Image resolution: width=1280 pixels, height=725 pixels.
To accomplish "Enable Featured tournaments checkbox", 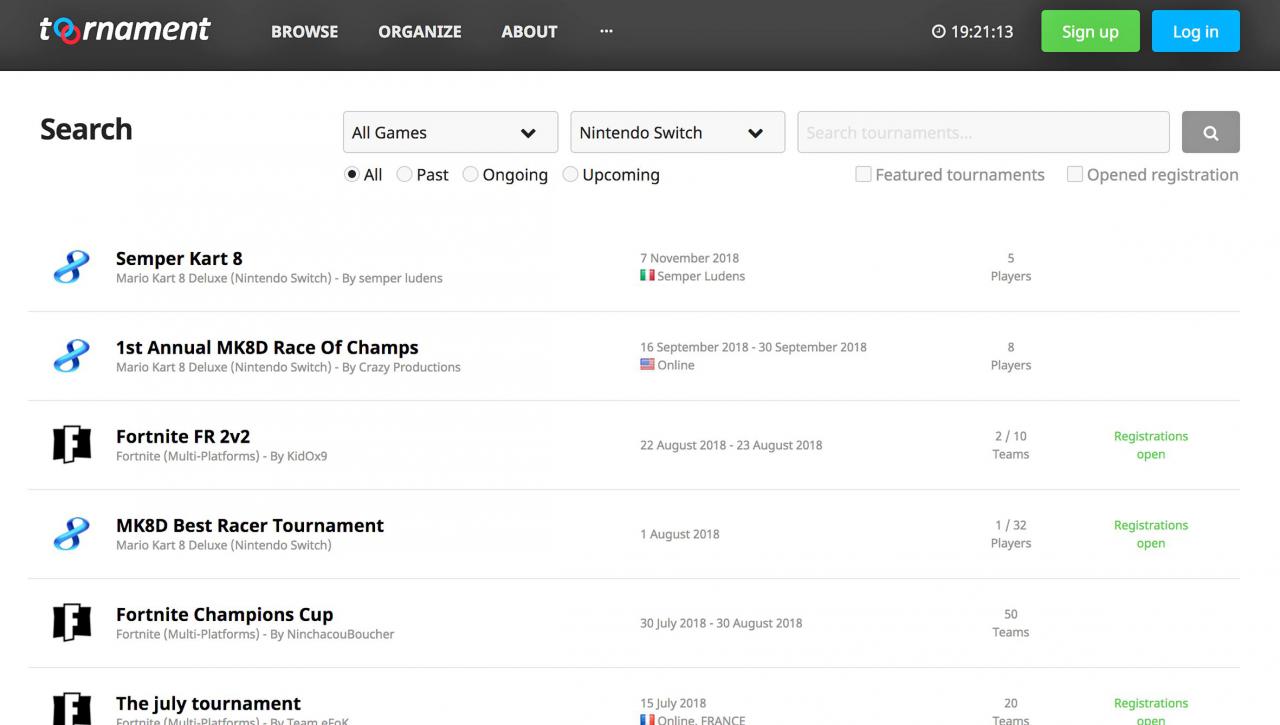I will pos(863,174).
